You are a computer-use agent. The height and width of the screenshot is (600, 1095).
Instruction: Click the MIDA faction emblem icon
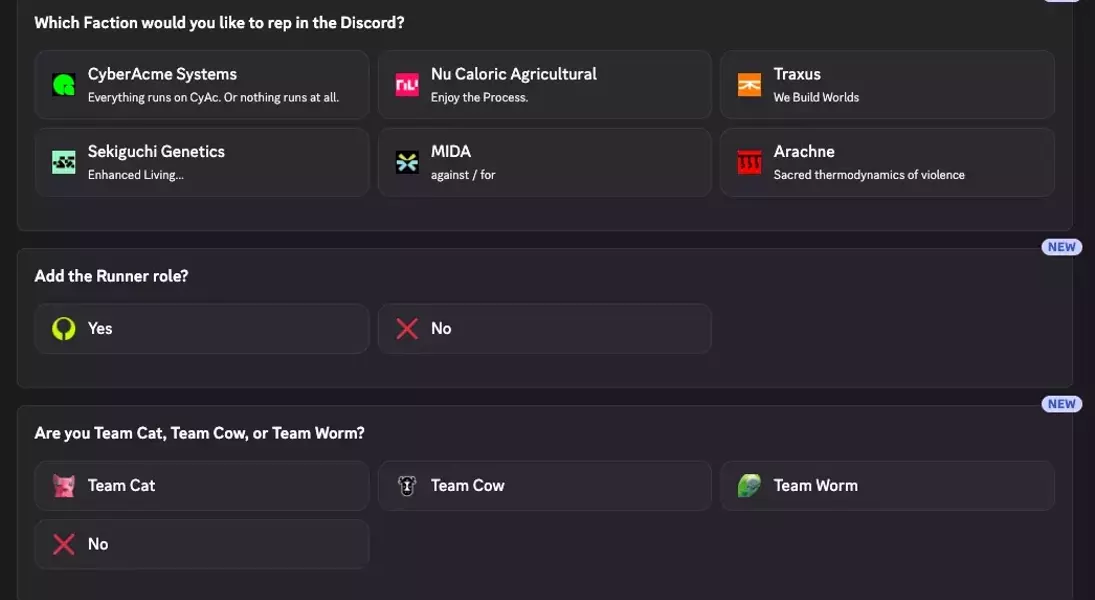(407, 162)
